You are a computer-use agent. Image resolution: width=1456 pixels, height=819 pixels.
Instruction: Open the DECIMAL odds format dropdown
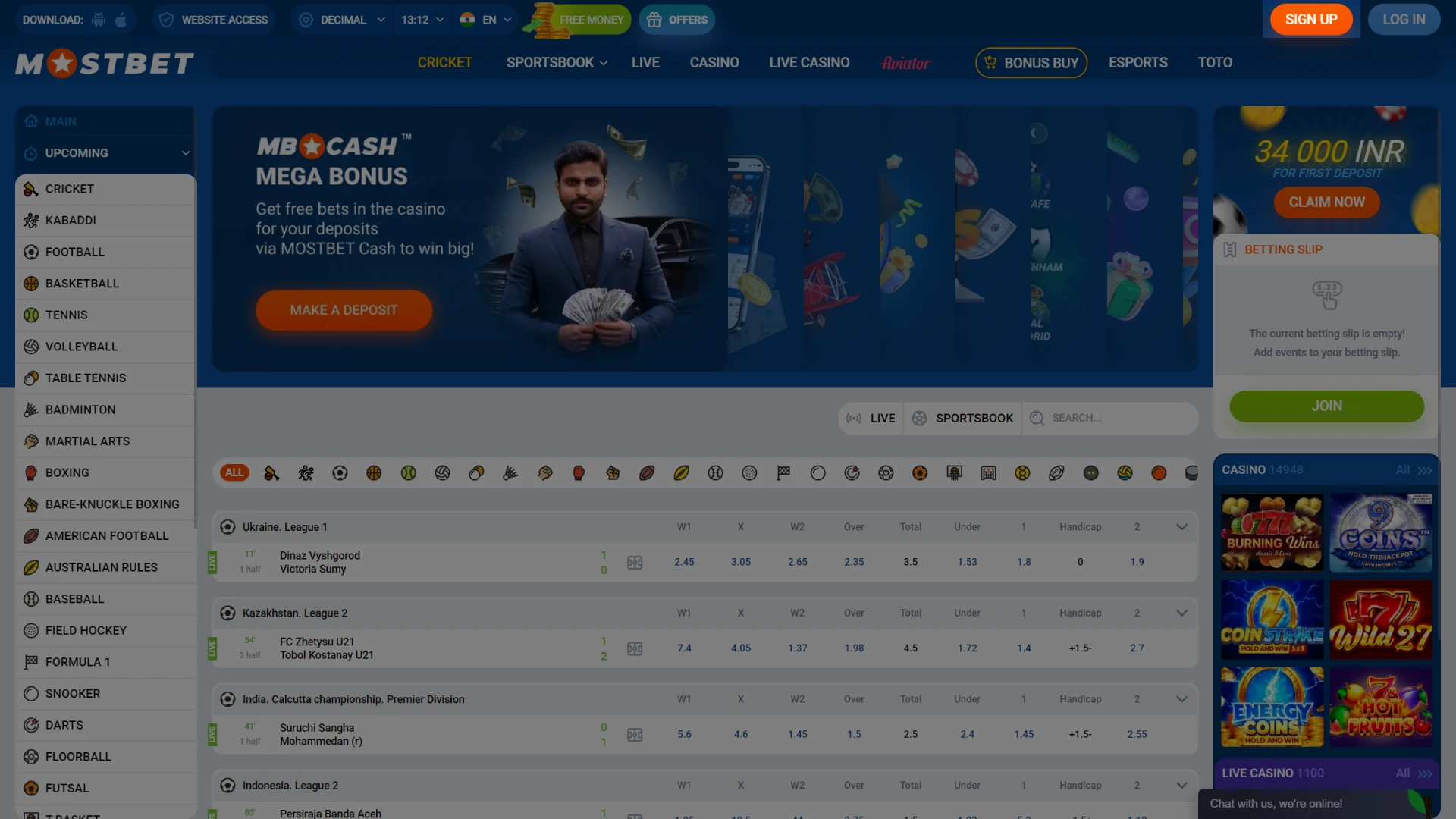tap(342, 20)
